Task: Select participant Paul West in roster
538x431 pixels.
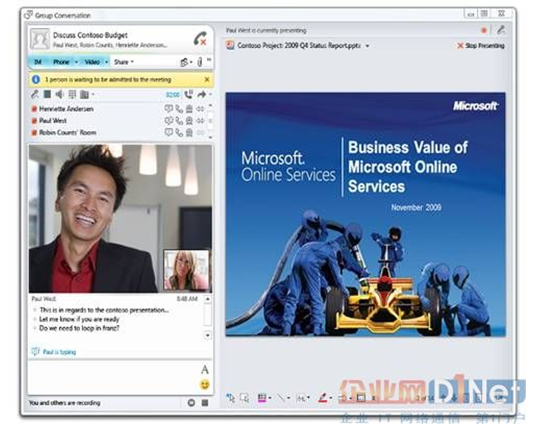Action: [52, 121]
